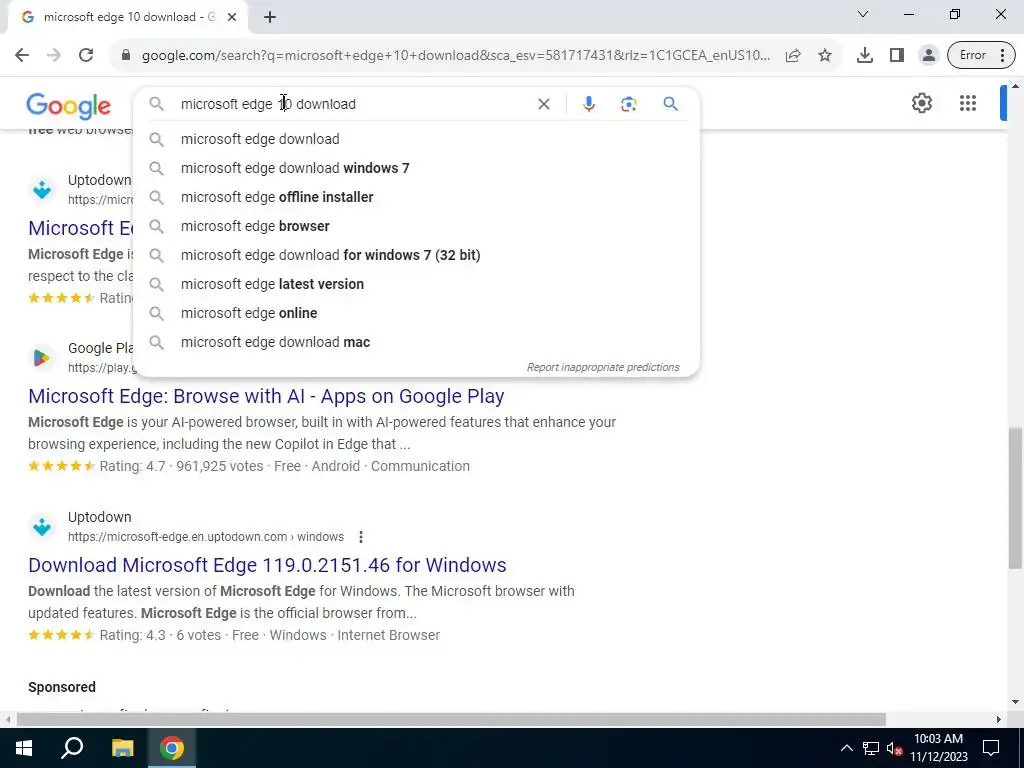Search by image with Google Lens
The height and width of the screenshot is (768, 1024).
pyautogui.click(x=628, y=104)
